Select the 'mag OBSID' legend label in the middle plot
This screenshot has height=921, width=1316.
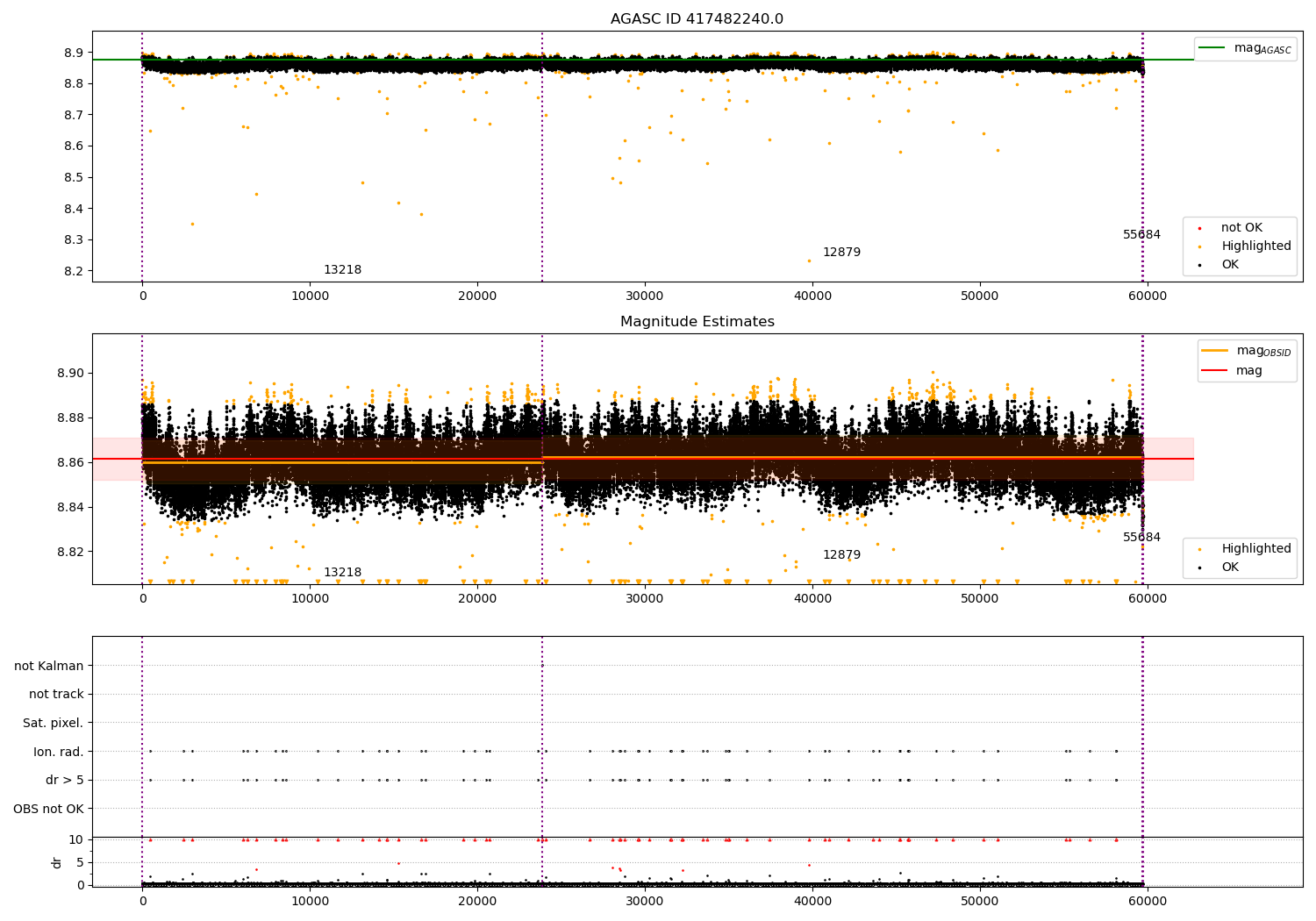pyautogui.click(x=1263, y=351)
